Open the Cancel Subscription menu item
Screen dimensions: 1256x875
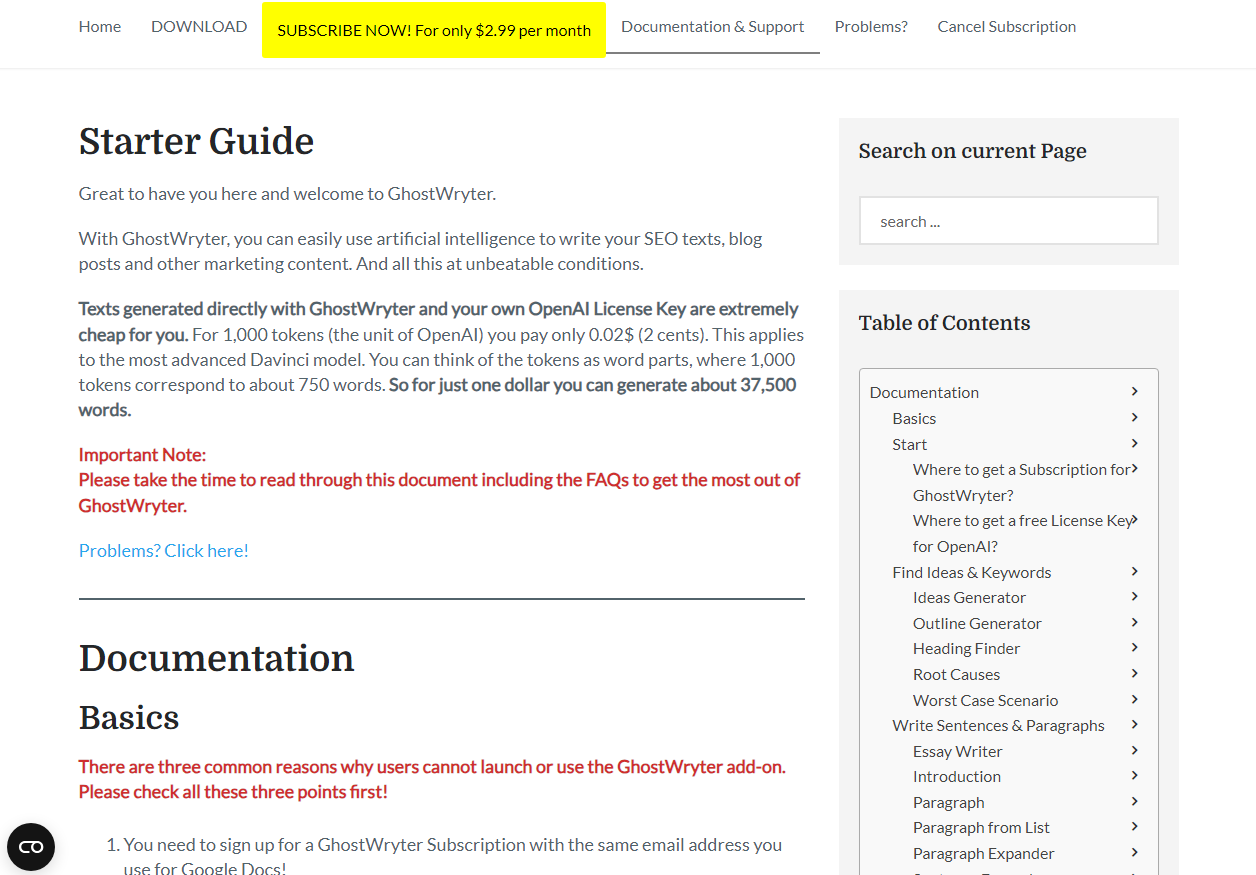1007,27
